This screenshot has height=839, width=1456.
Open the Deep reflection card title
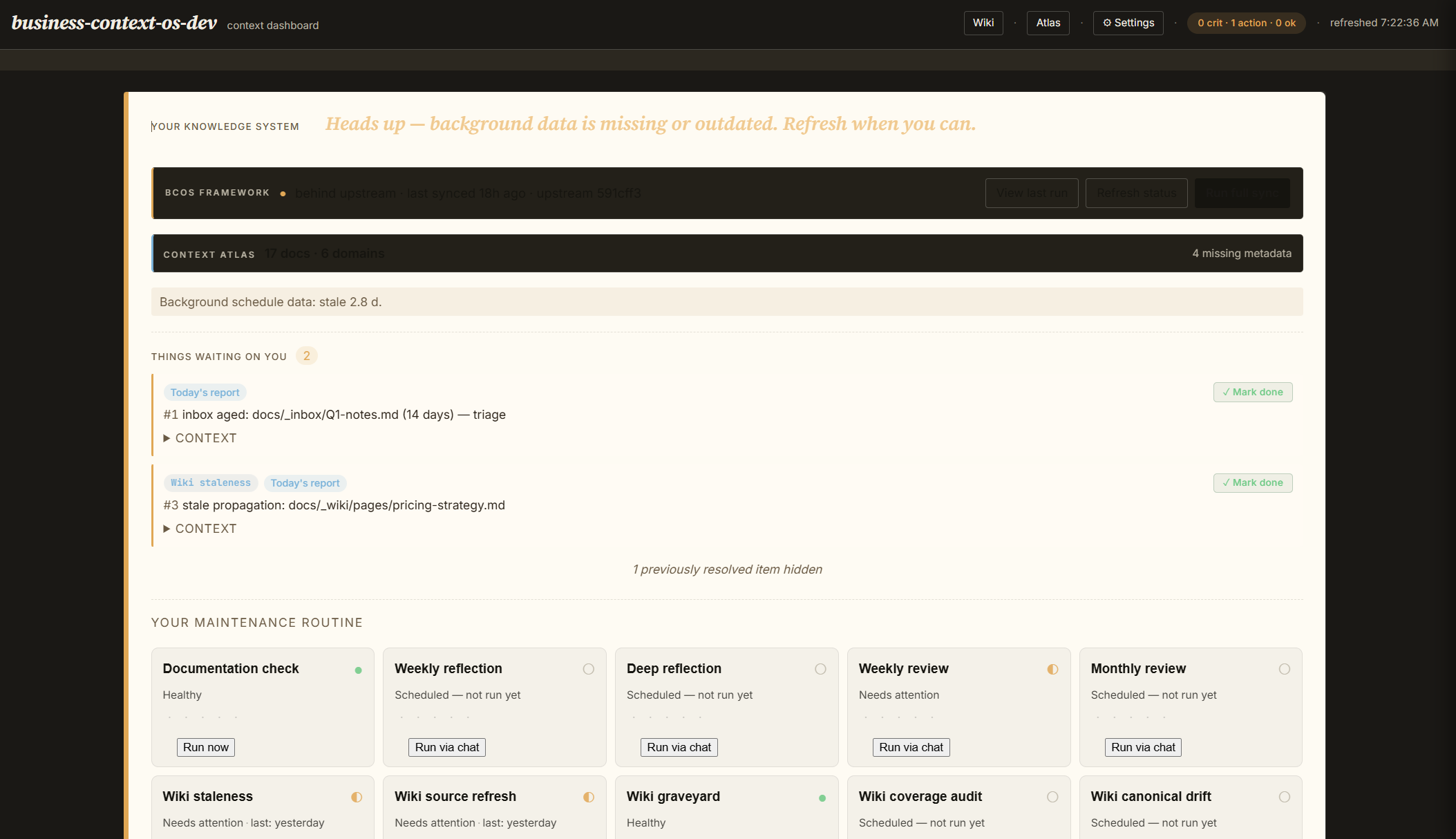click(674, 668)
